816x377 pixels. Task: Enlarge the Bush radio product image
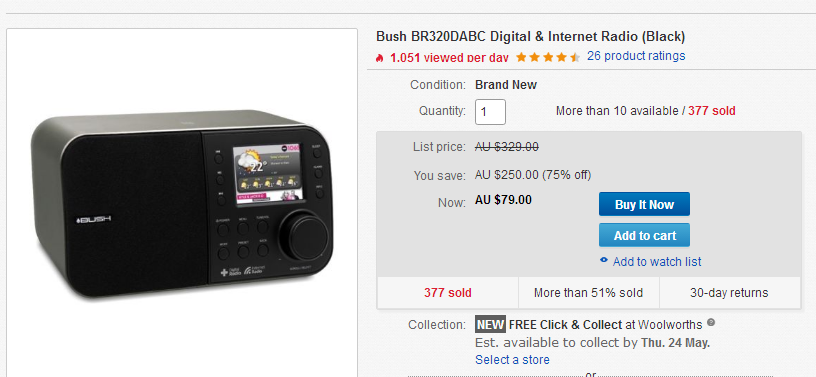(x=181, y=204)
